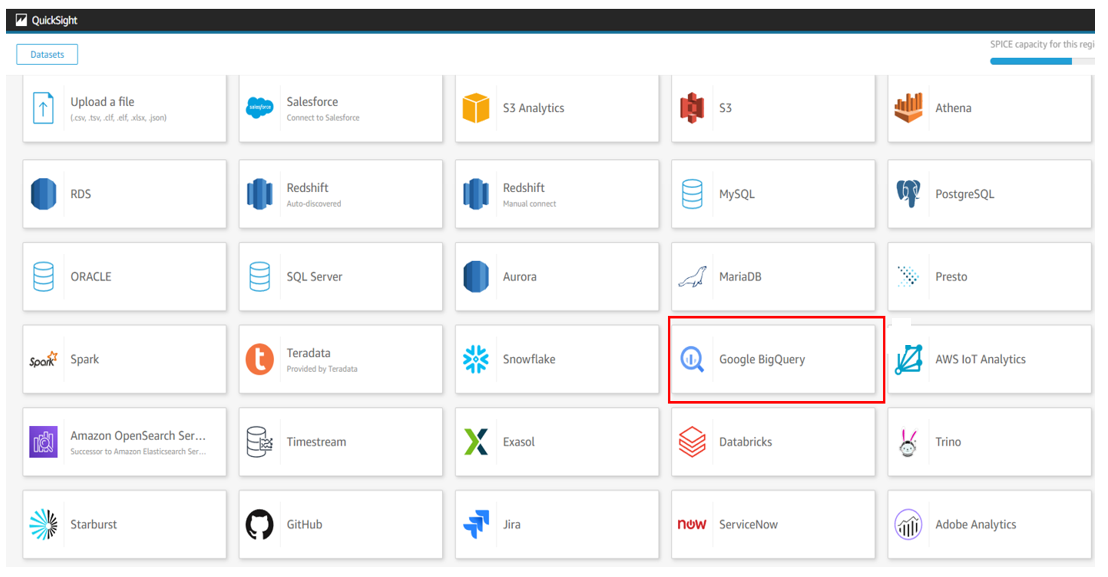Select the Presto dotted logo icon
This screenshot has width=1108, height=577.
pos(908,276)
